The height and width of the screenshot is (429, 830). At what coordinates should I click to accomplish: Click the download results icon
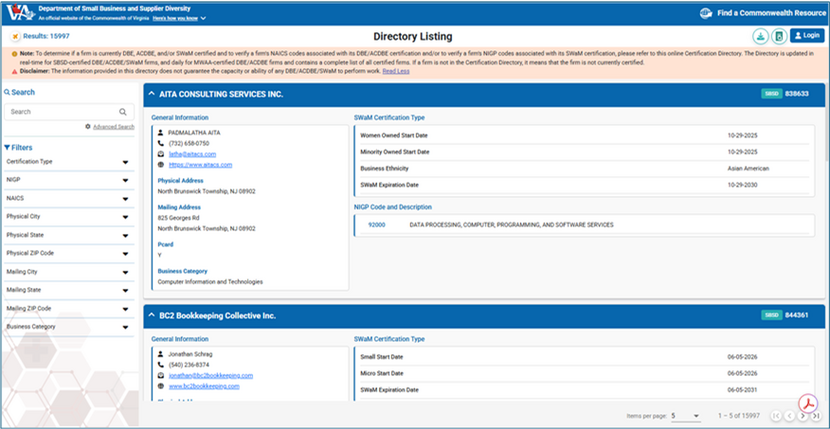[x=761, y=36]
